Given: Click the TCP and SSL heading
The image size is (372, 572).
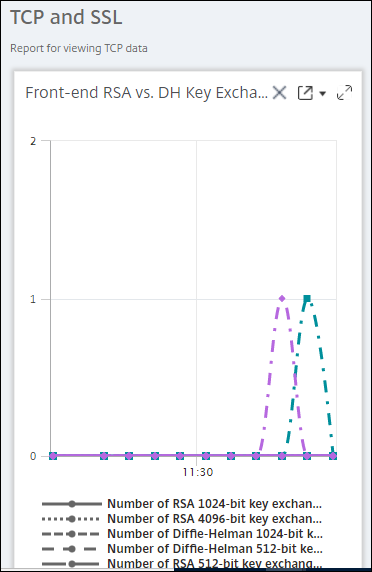Looking at the screenshot, I should pyautogui.click(x=66, y=17).
